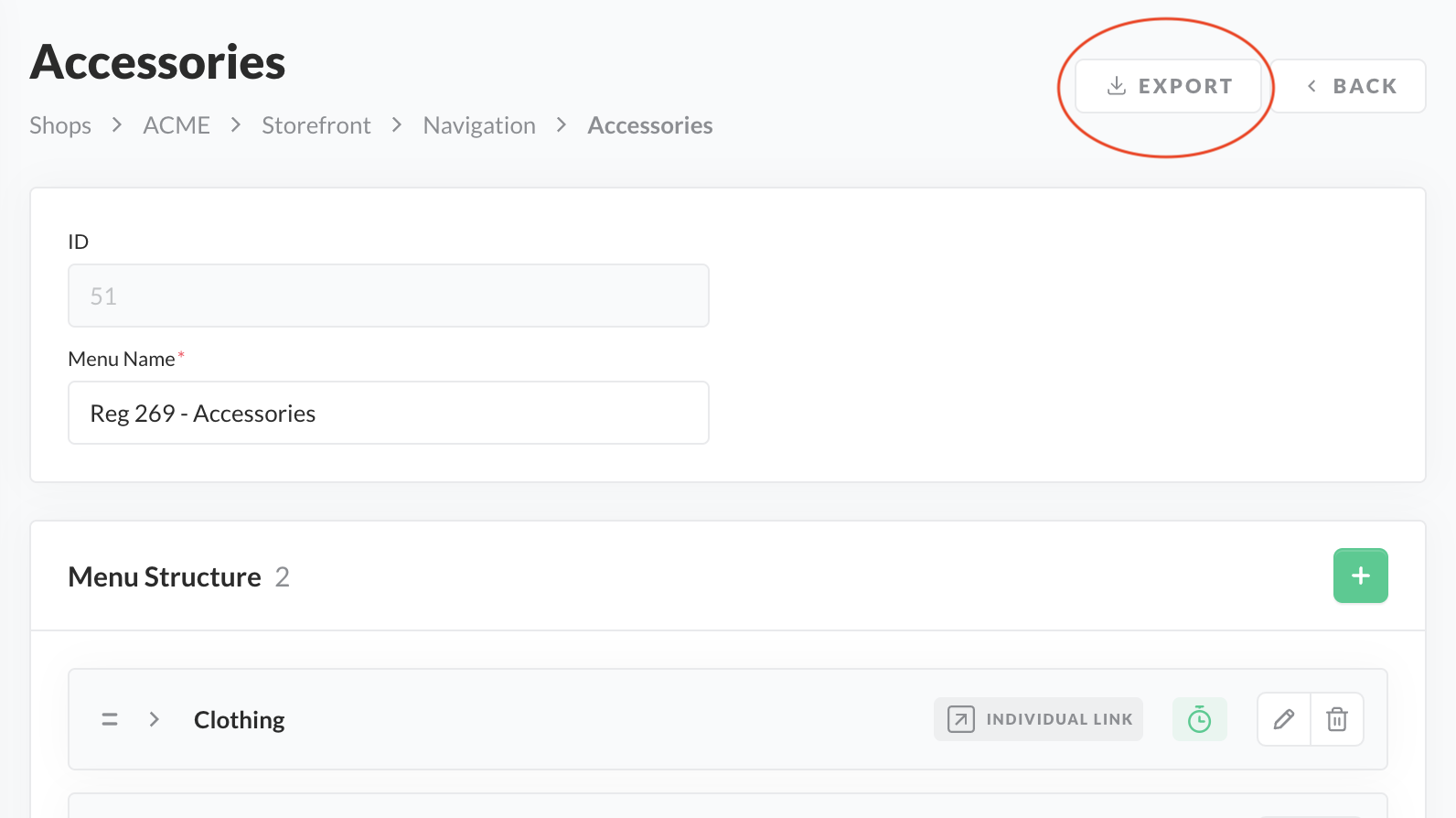Go to Storefront in breadcrumbs

[316, 125]
